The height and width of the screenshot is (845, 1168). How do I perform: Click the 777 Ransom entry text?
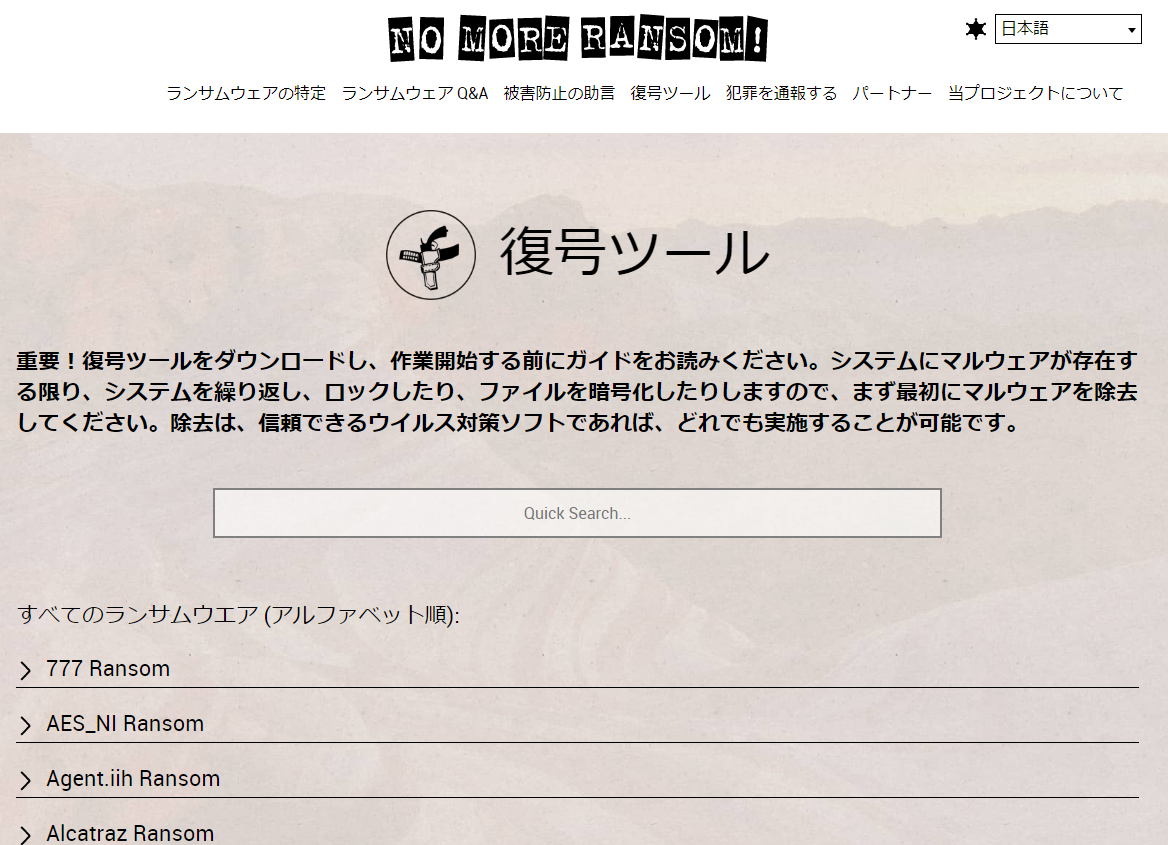point(108,668)
